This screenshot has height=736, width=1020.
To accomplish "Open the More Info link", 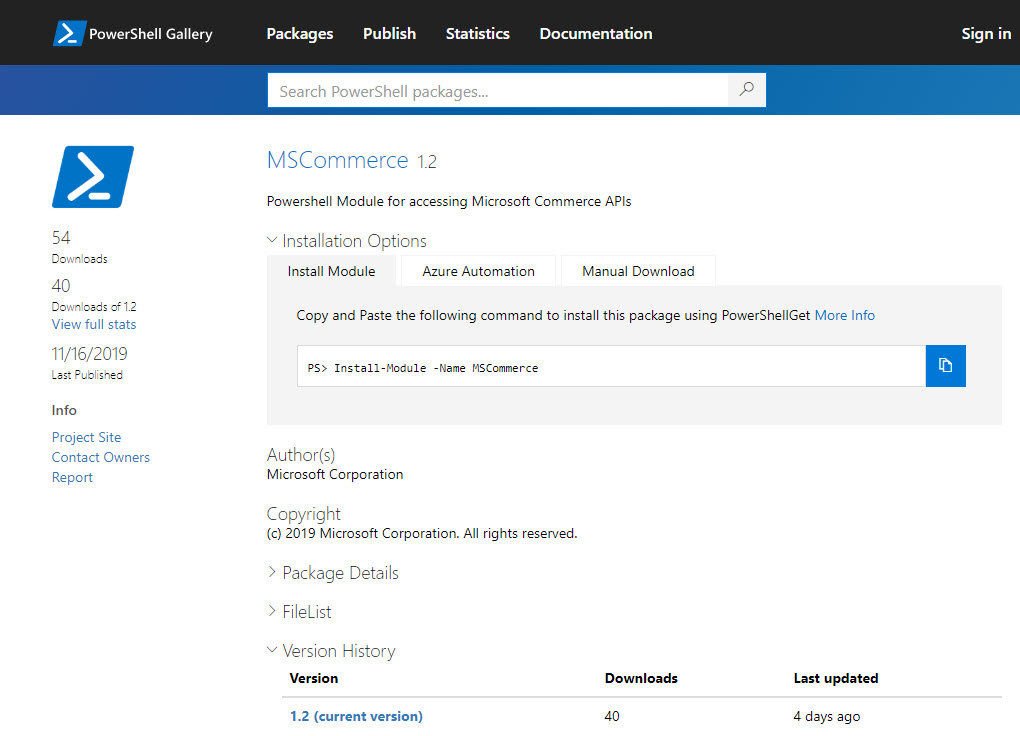I will pyautogui.click(x=845, y=316).
